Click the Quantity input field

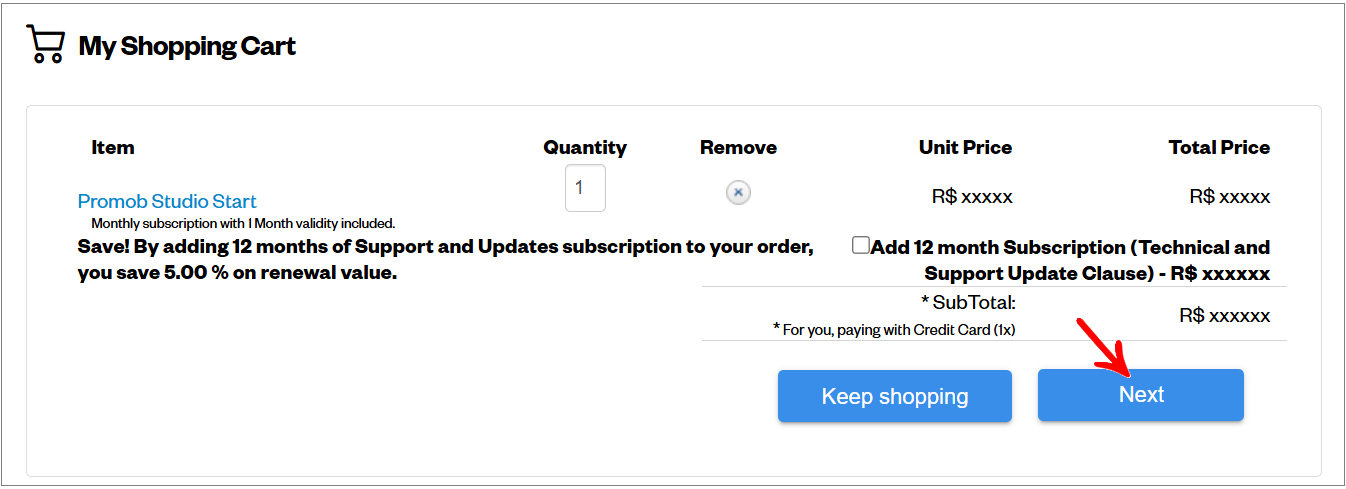point(585,188)
